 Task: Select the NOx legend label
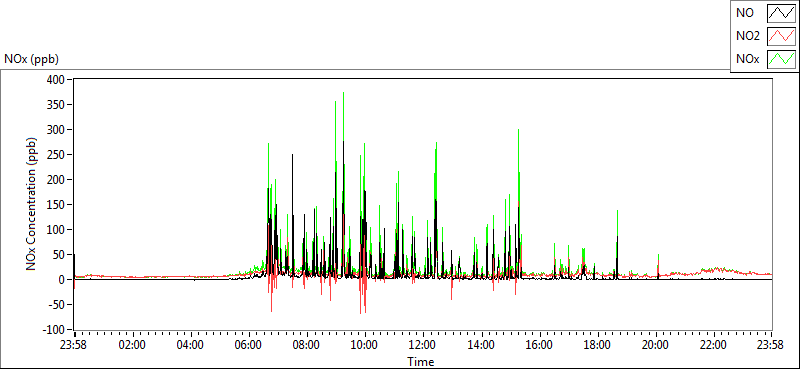(x=747, y=60)
